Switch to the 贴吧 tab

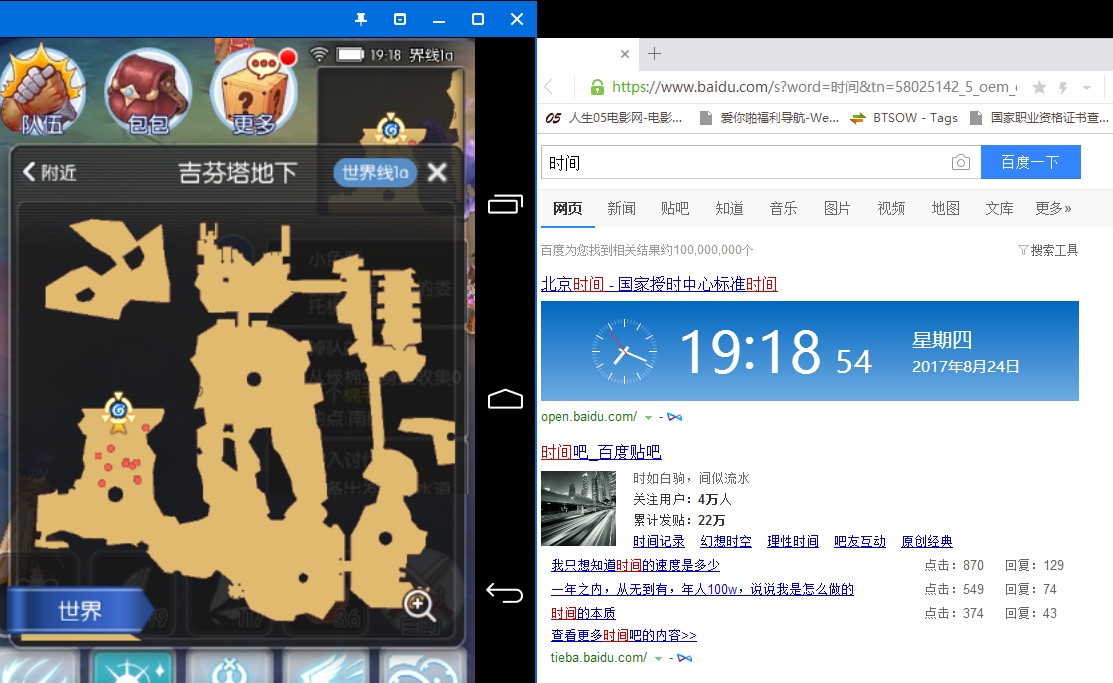(x=675, y=208)
